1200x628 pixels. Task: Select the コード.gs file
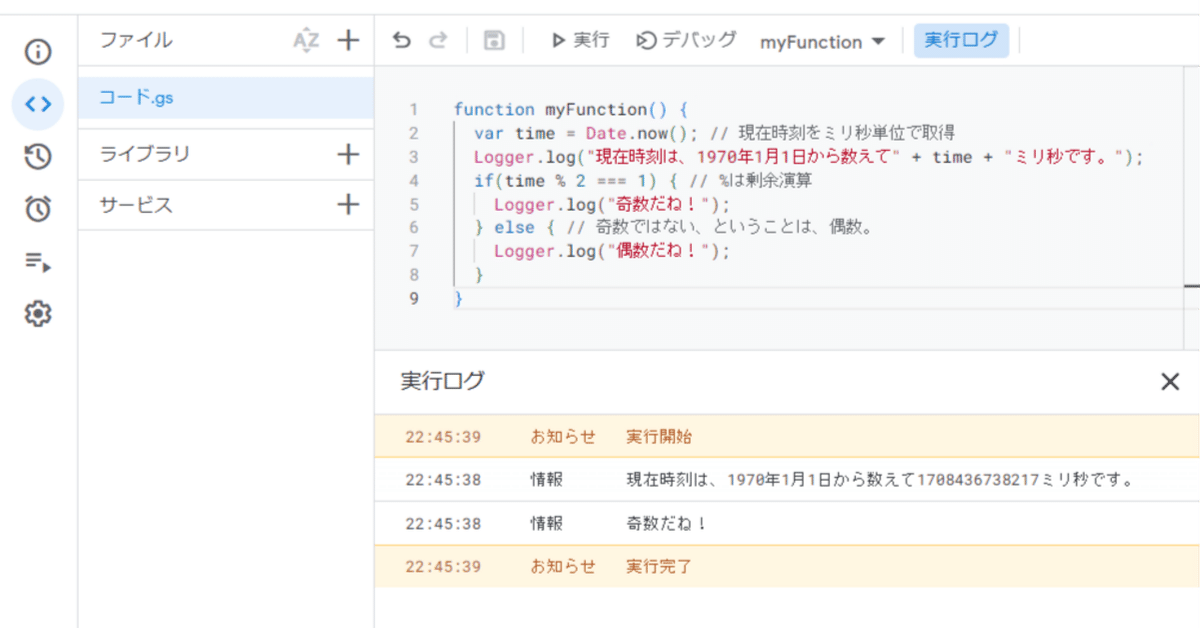pos(226,98)
